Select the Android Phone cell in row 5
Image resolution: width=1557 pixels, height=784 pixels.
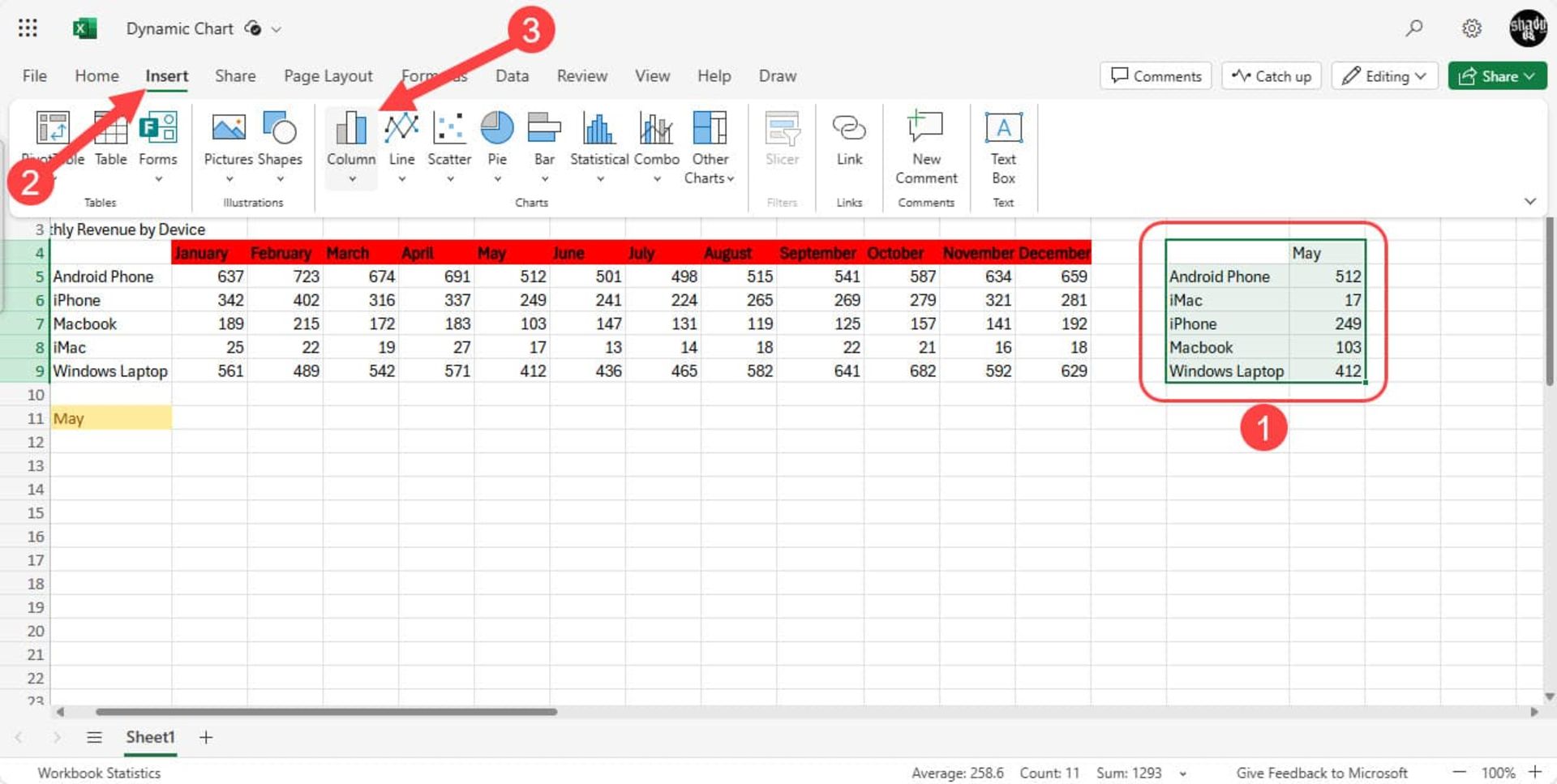point(111,276)
